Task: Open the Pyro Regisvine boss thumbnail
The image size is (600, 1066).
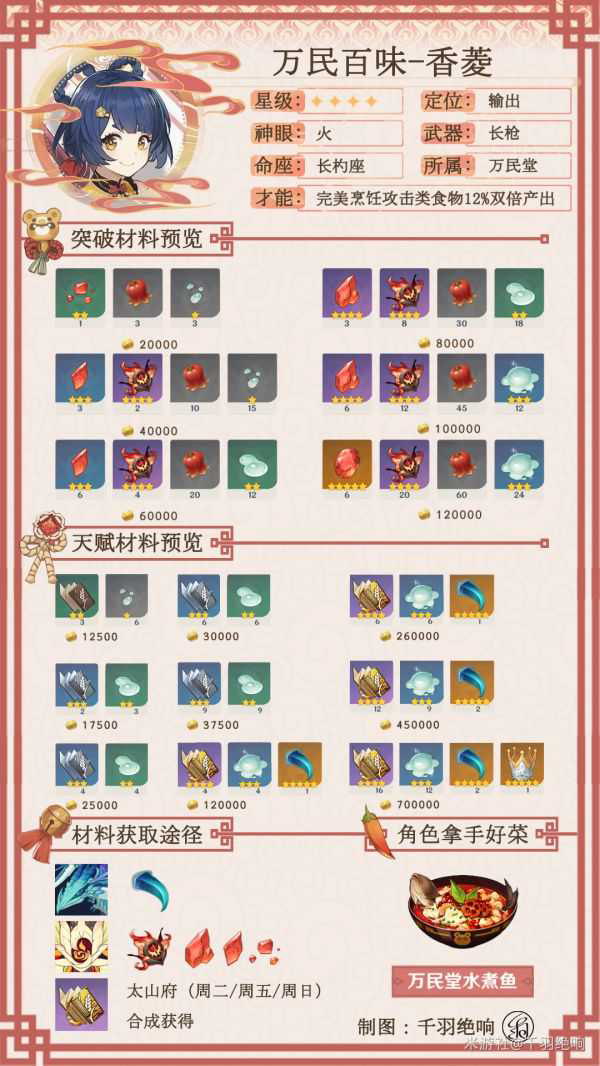Action: click(82, 946)
